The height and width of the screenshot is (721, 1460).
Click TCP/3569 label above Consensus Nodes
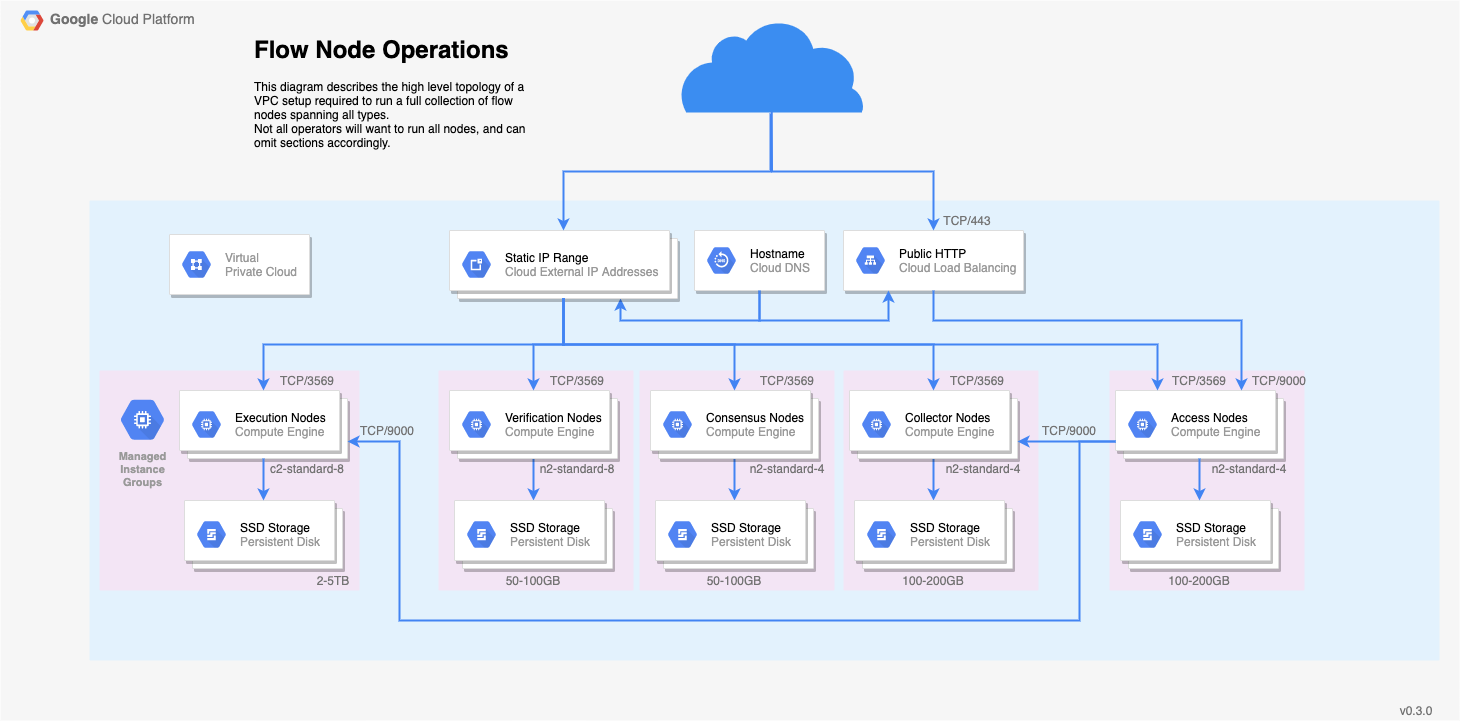point(787,381)
